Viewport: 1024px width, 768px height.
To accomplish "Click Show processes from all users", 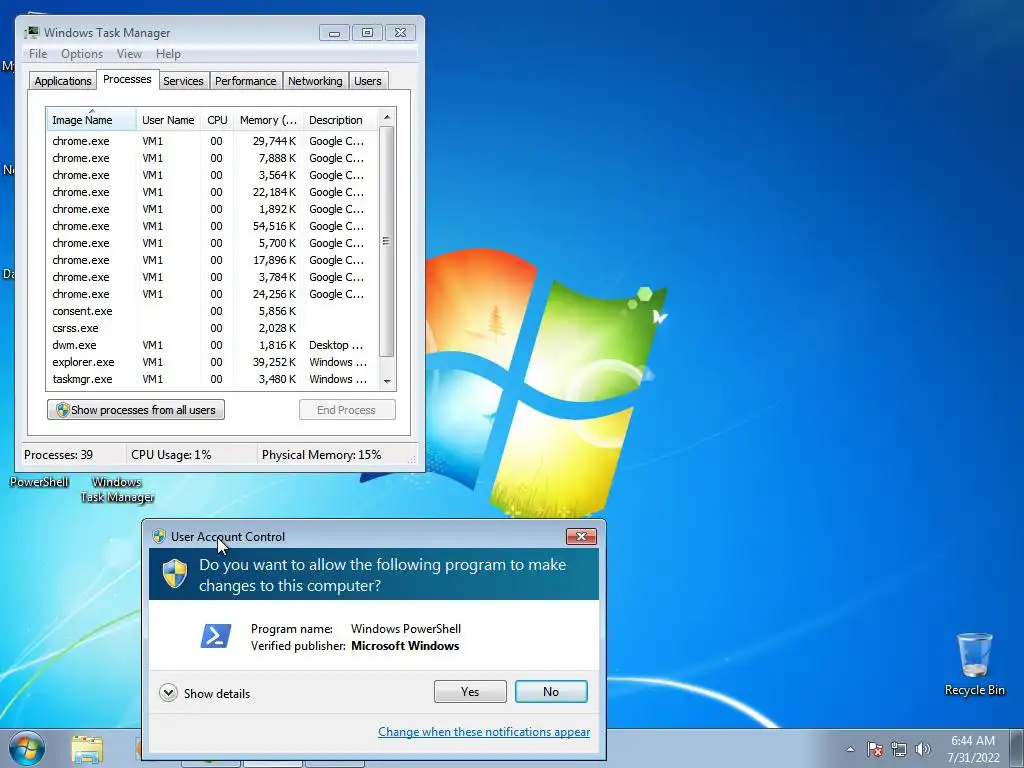I will (x=136, y=409).
